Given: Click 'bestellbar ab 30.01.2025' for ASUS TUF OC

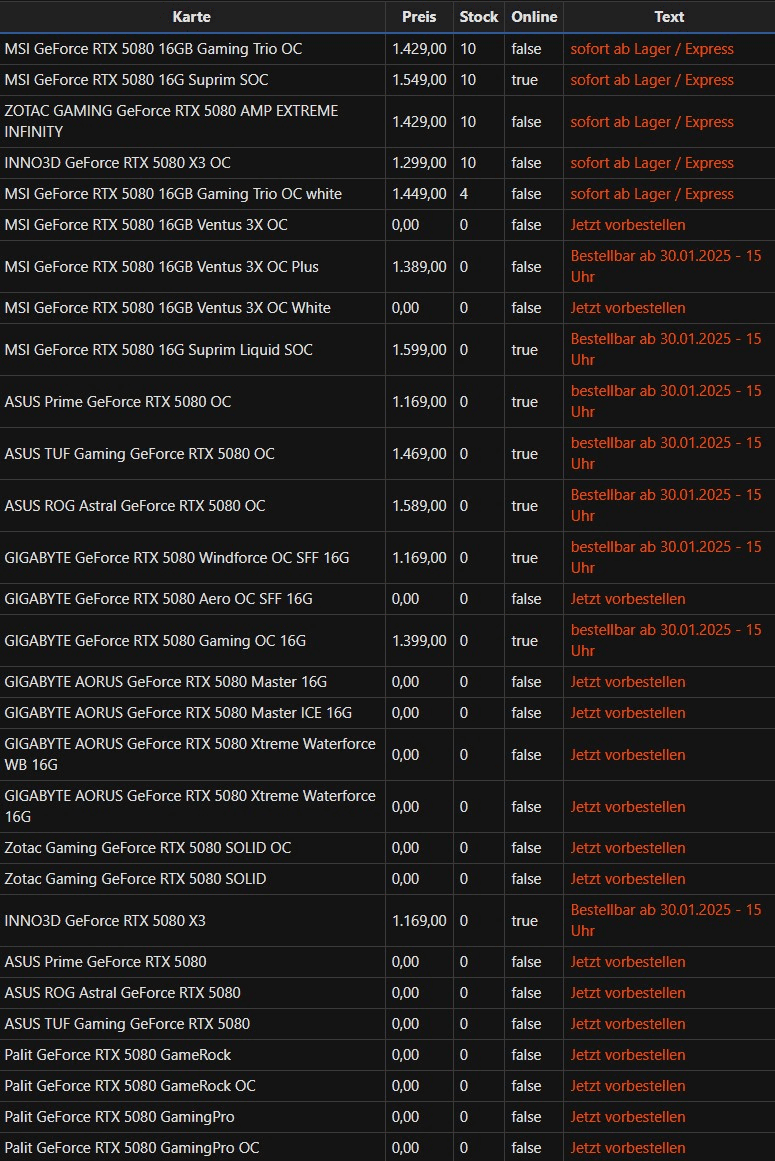Looking at the screenshot, I should [x=665, y=452].
